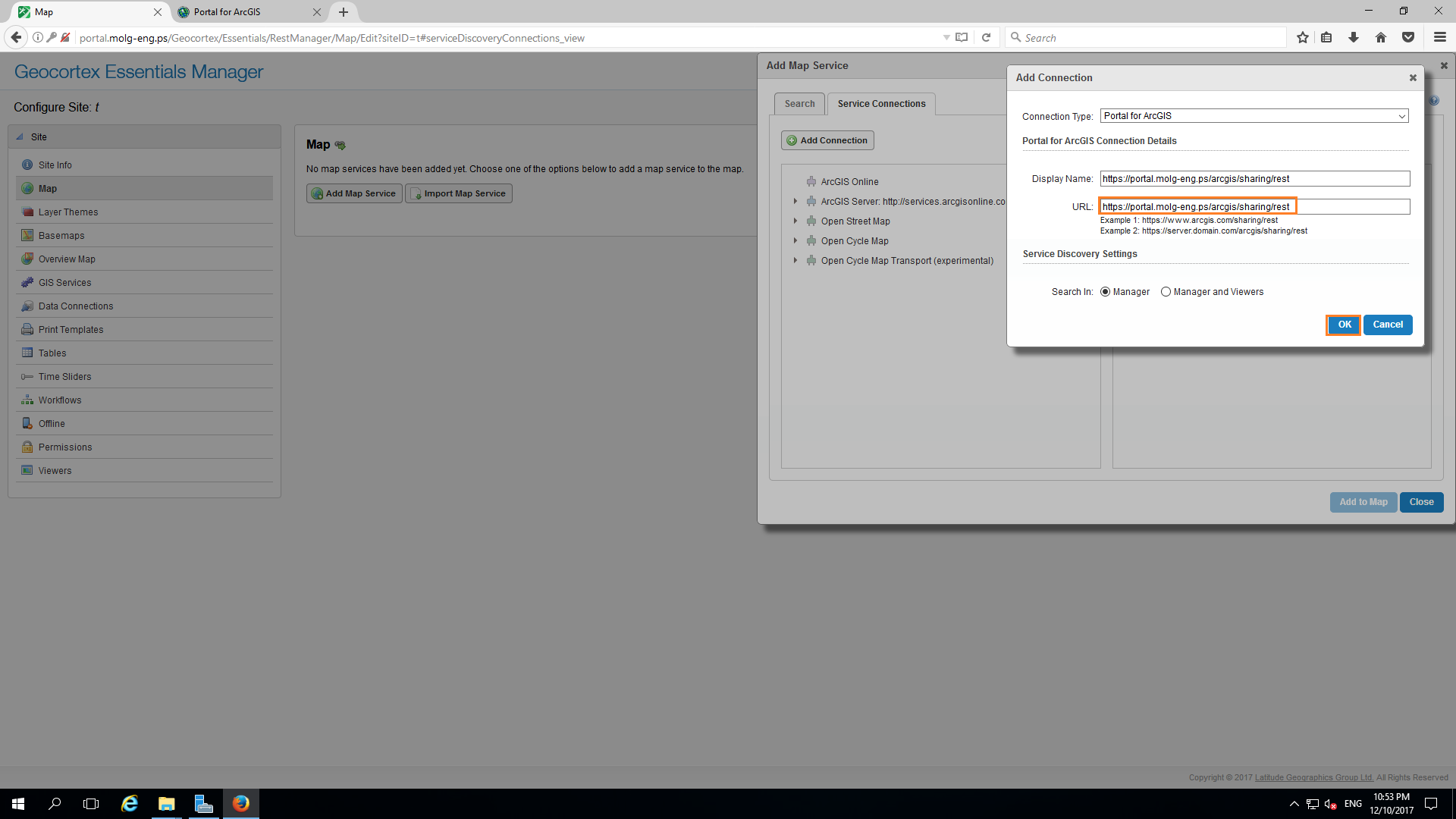Click the Import Map Service button
This screenshot has width=1456, height=819.
click(x=459, y=193)
